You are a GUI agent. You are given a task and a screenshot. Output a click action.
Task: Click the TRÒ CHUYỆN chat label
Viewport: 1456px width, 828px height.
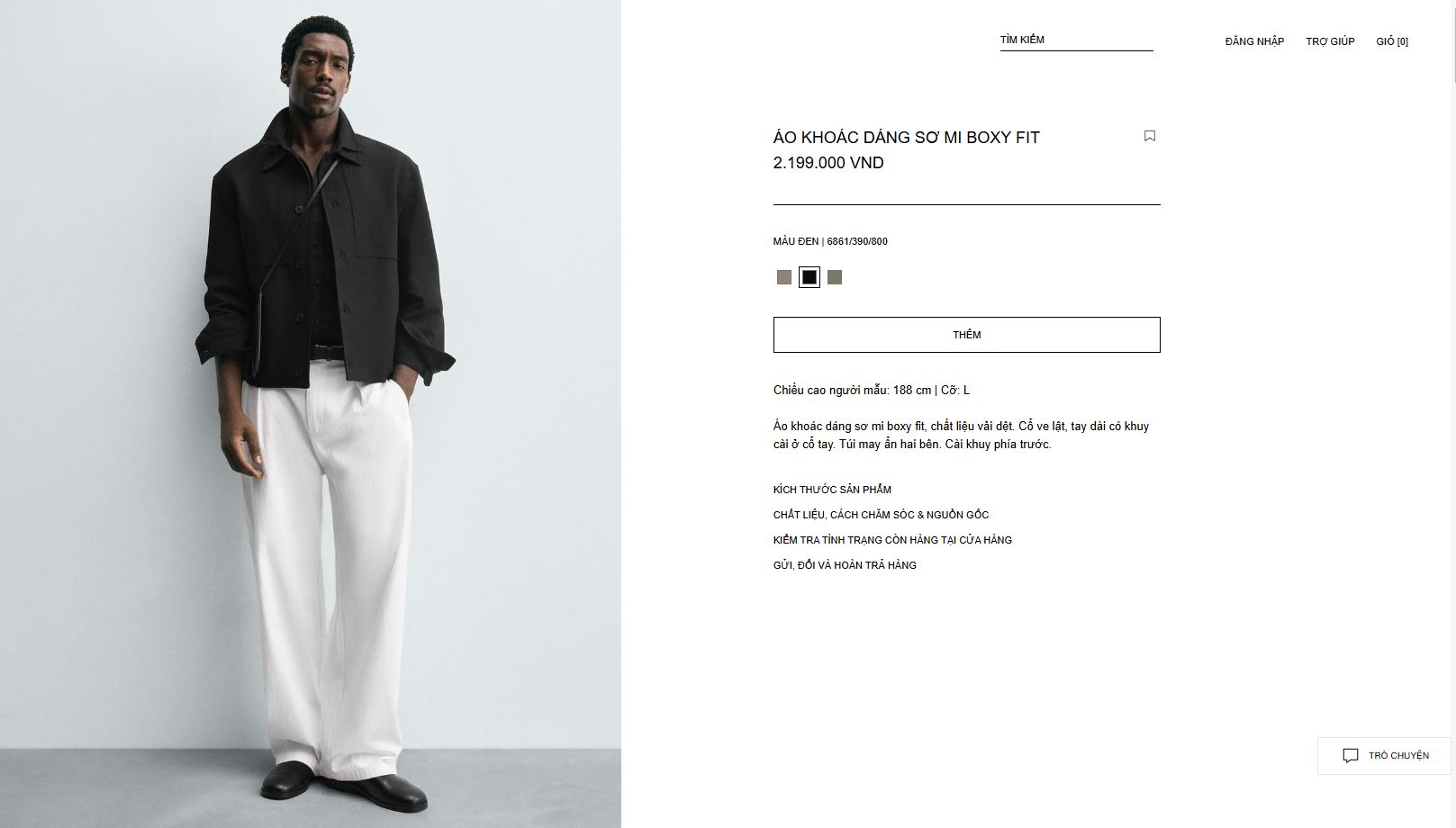pyautogui.click(x=1398, y=756)
